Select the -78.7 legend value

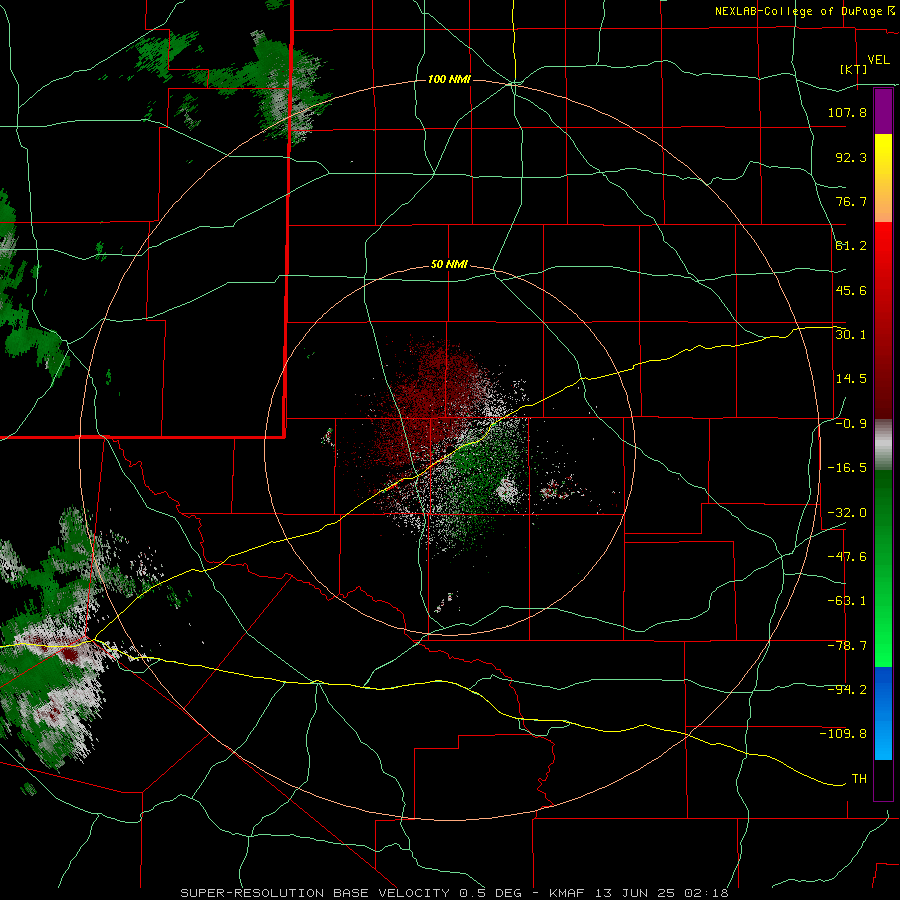point(847,646)
